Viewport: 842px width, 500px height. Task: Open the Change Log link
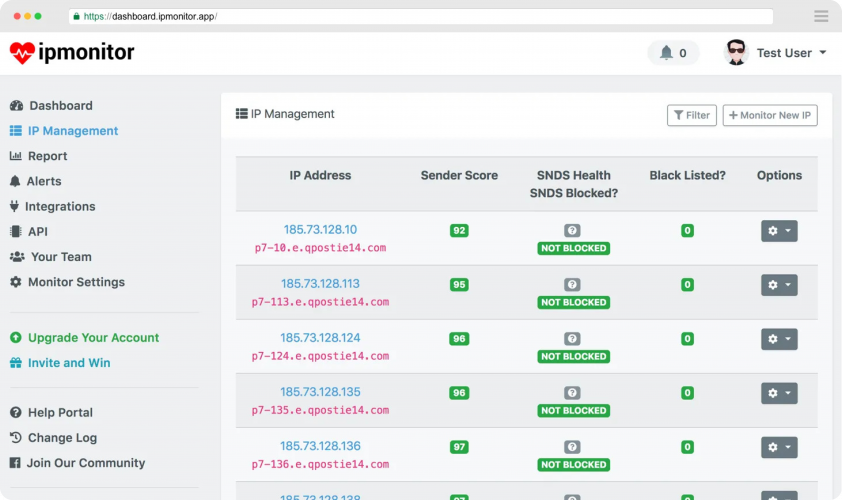[x=62, y=438]
